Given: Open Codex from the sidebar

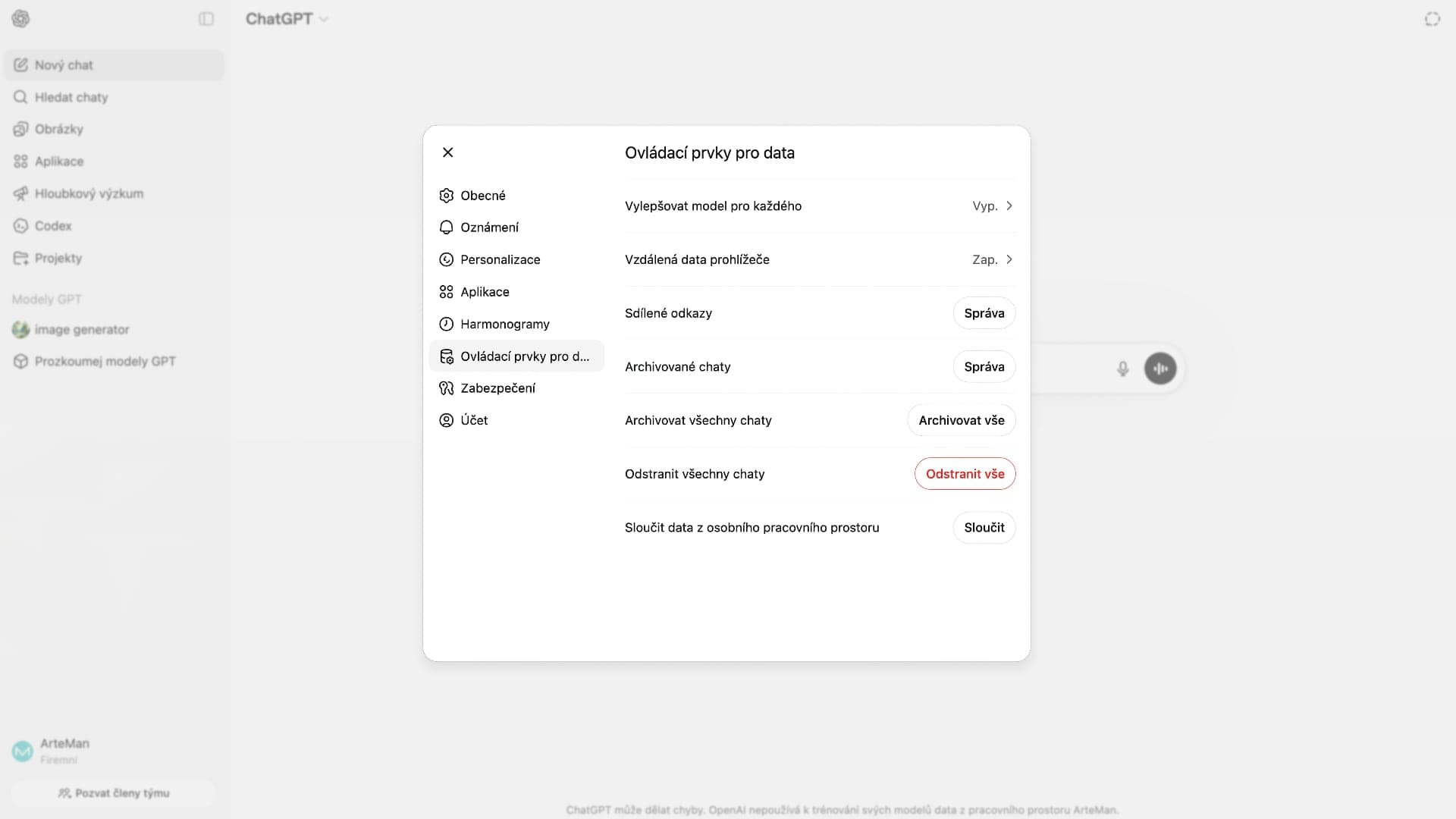Looking at the screenshot, I should [x=52, y=226].
